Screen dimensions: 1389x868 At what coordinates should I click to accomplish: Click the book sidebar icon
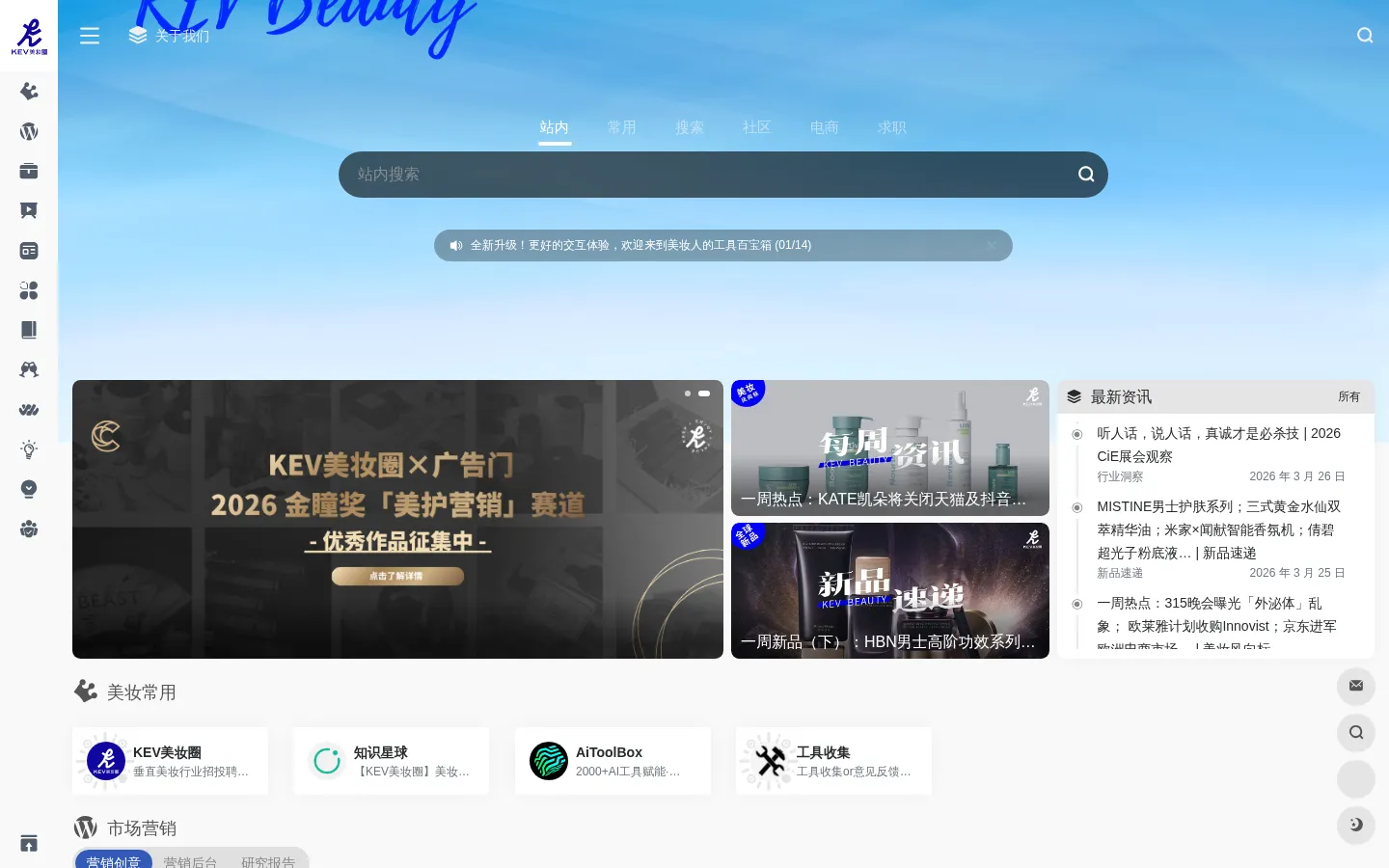(29, 330)
